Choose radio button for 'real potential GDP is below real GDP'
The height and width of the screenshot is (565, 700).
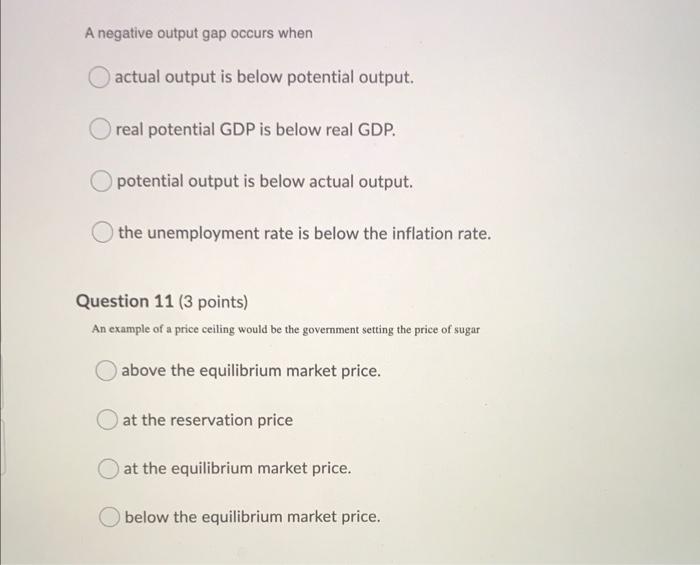[x=102, y=130]
